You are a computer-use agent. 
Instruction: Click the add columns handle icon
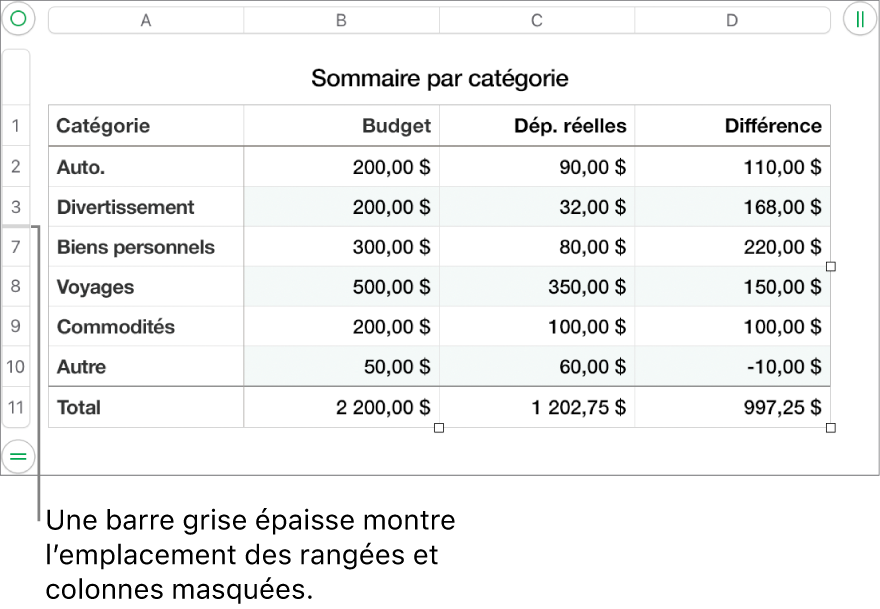point(859,19)
